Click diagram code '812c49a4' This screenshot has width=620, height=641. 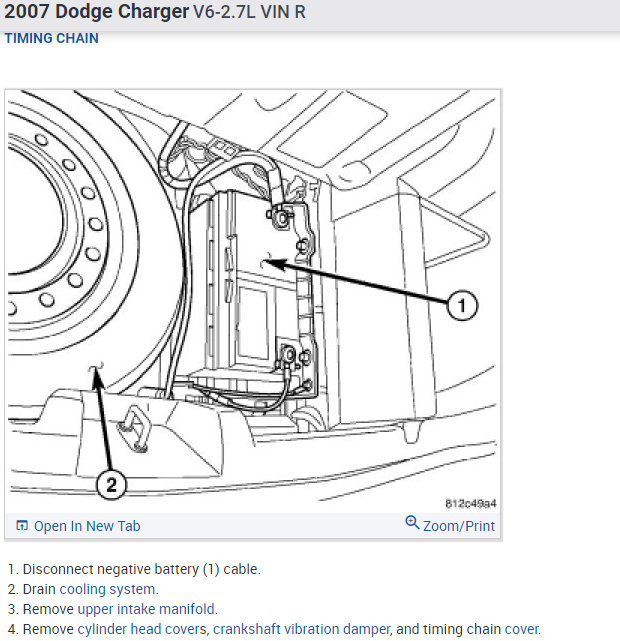tap(471, 503)
